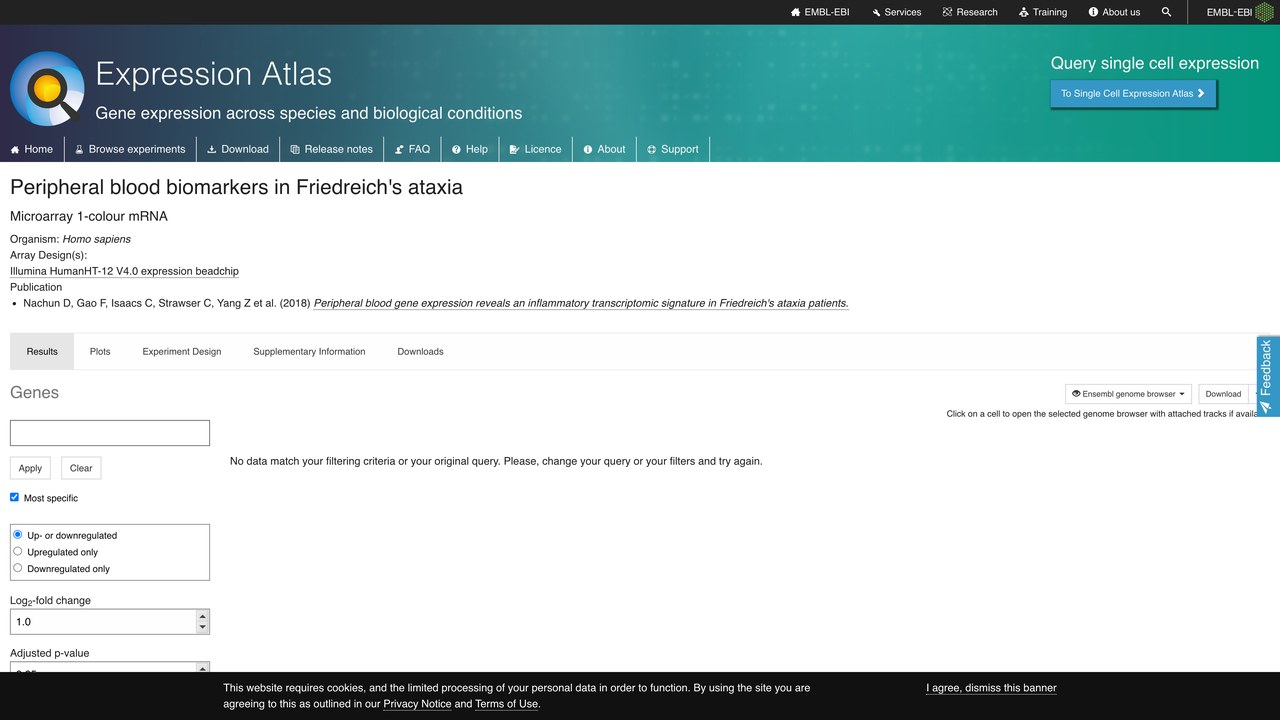Screen dimensions: 1280x720
Task: Open the FAQ page
Action: pos(413,149)
